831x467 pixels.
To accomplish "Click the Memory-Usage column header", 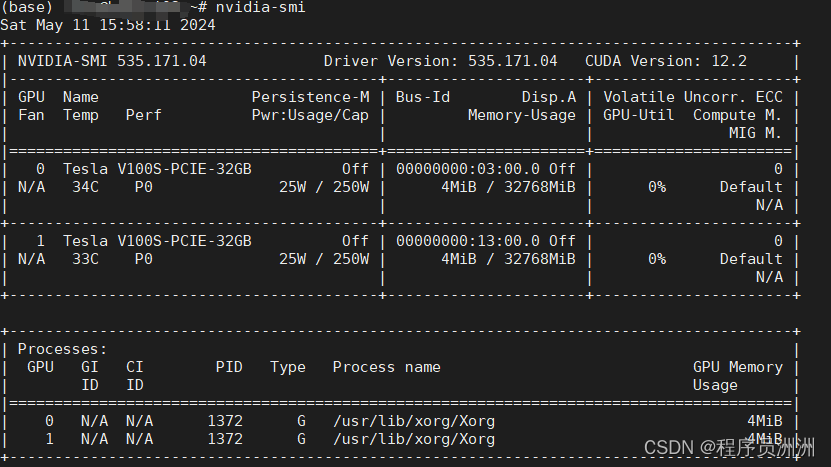I will [x=521, y=115].
